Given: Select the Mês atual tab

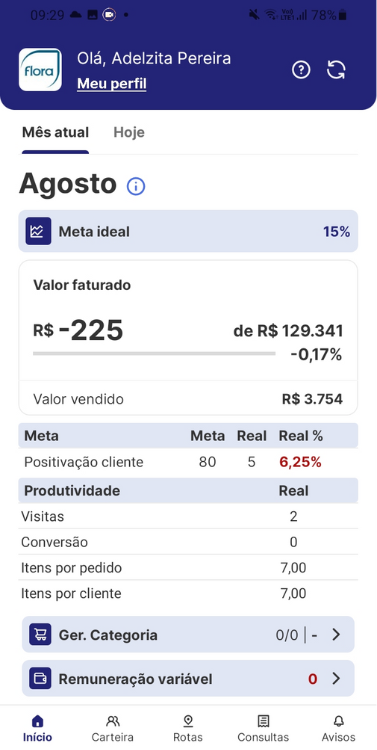Looking at the screenshot, I should [x=55, y=132].
